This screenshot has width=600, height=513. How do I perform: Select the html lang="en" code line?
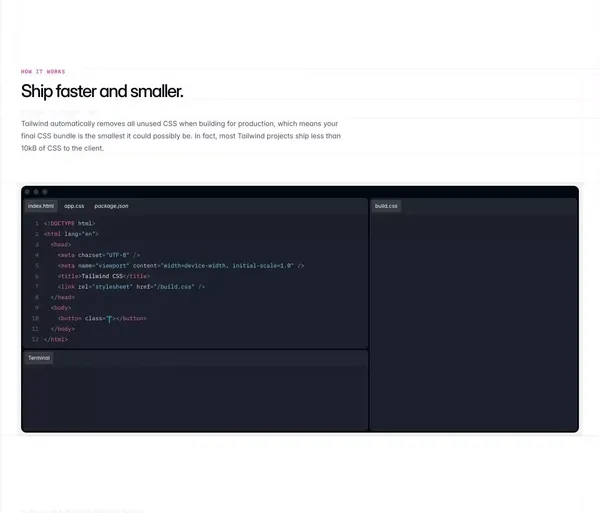71,234
